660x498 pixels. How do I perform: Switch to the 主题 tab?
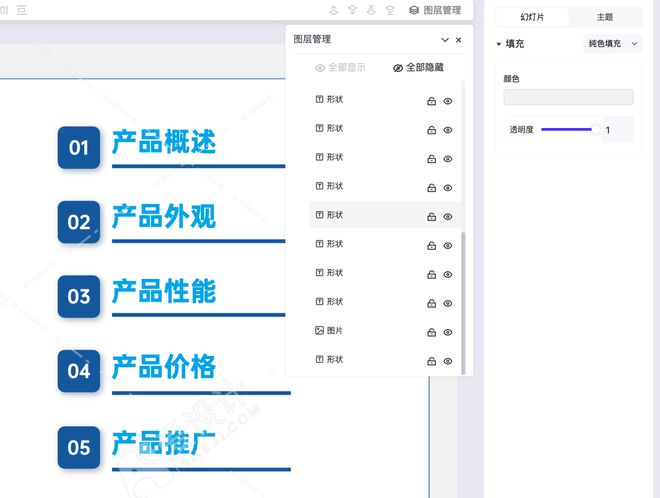click(604, 17)
